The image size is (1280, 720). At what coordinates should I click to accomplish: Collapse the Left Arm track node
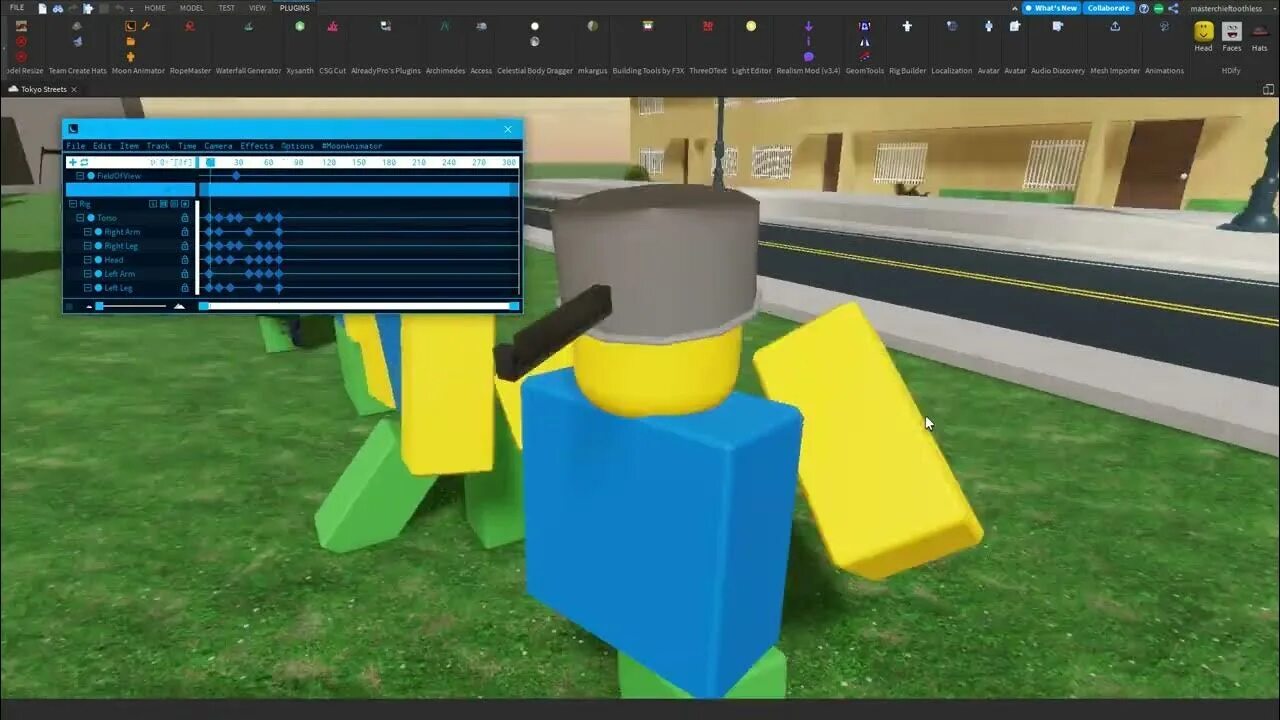(88, 274)
